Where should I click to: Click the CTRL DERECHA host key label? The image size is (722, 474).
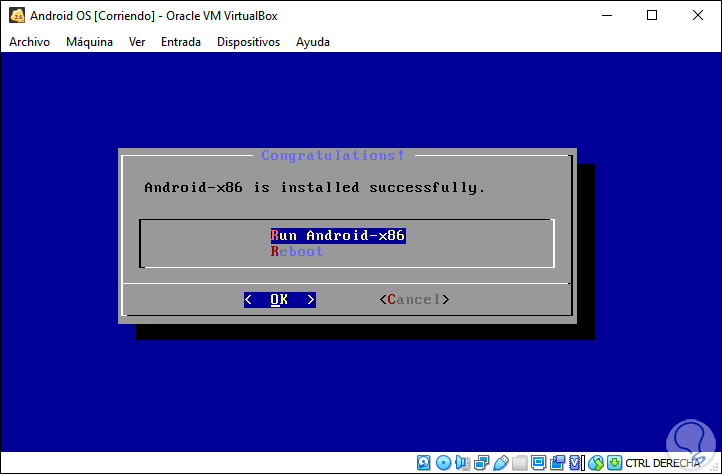pyautogui.click(x=663, y=463)
